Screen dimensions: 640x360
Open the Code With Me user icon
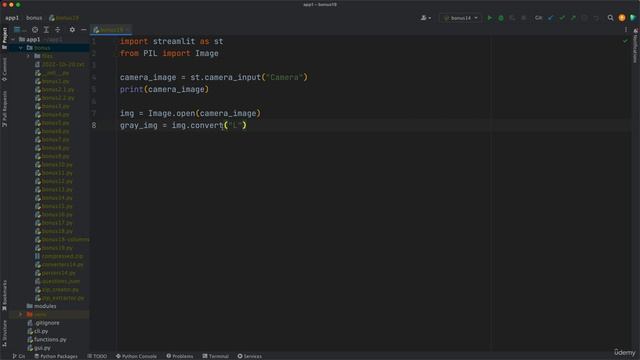coord(425,18)
